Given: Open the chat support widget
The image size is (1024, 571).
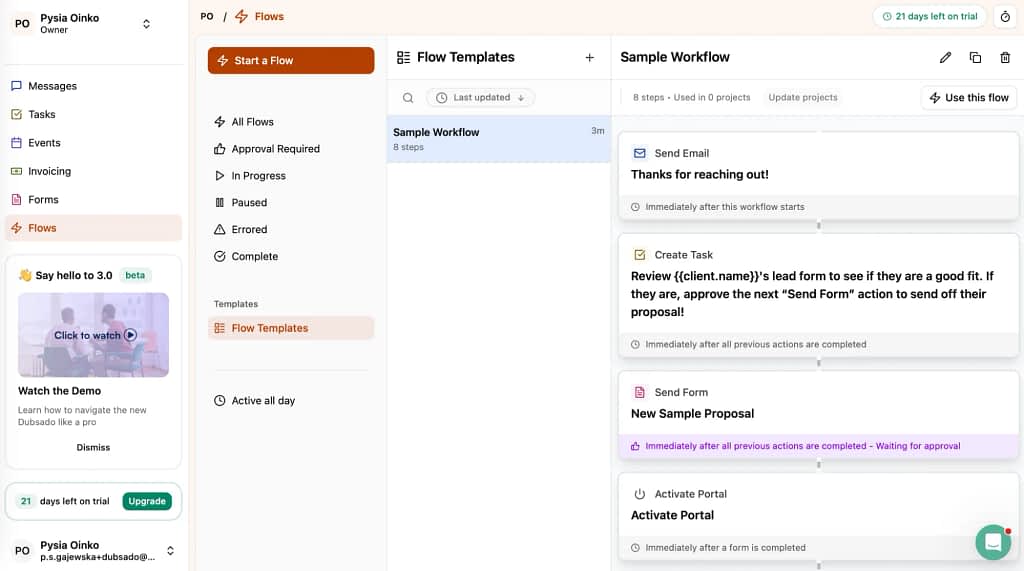Looking at the screenshot, I should tap(993, 542).
